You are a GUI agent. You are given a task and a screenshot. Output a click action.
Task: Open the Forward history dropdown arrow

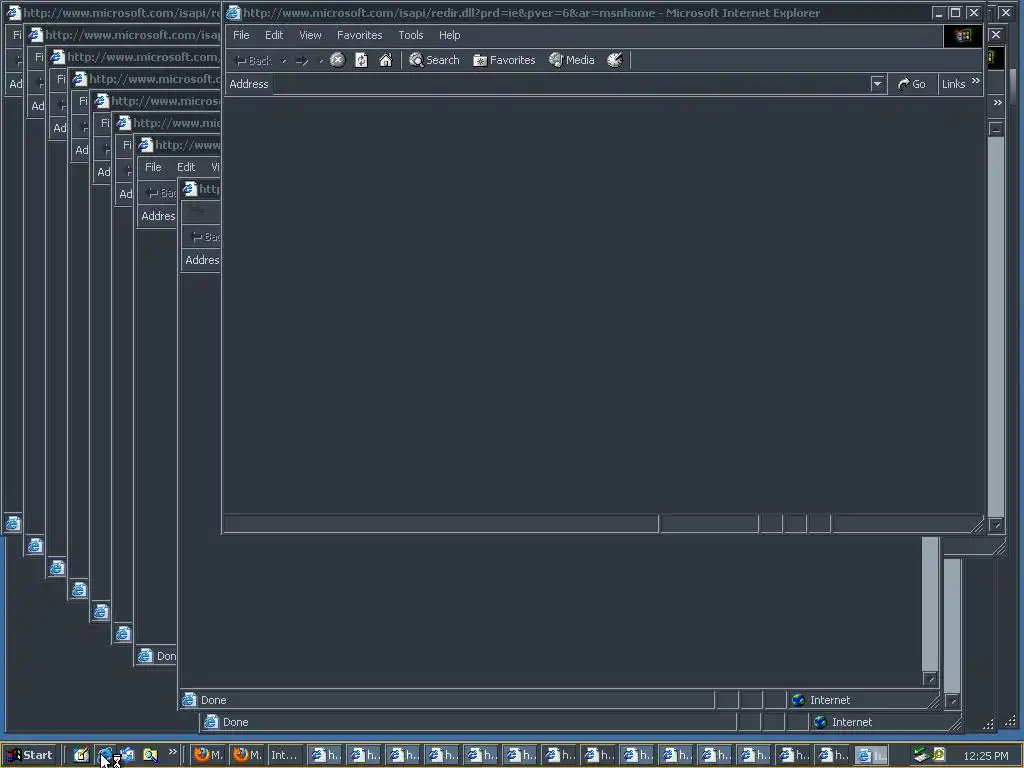(321, 61)
